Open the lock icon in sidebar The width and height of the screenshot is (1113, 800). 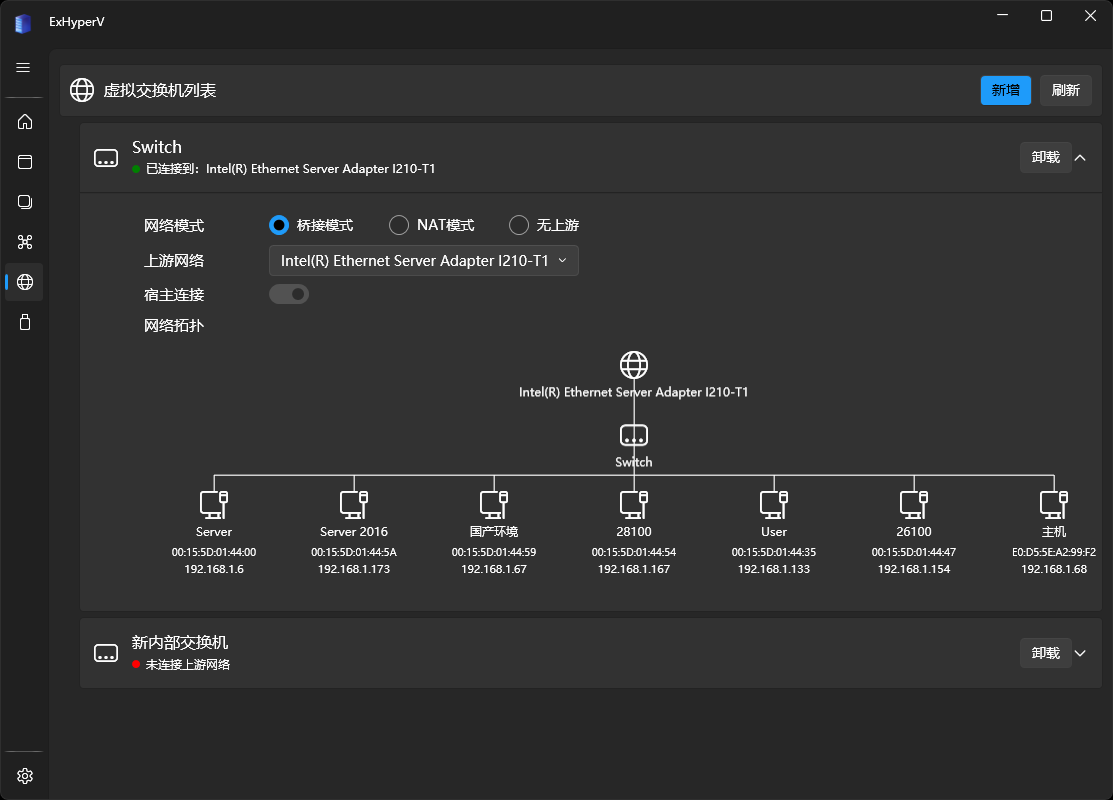pyautogui.click(x=25, y=322)
